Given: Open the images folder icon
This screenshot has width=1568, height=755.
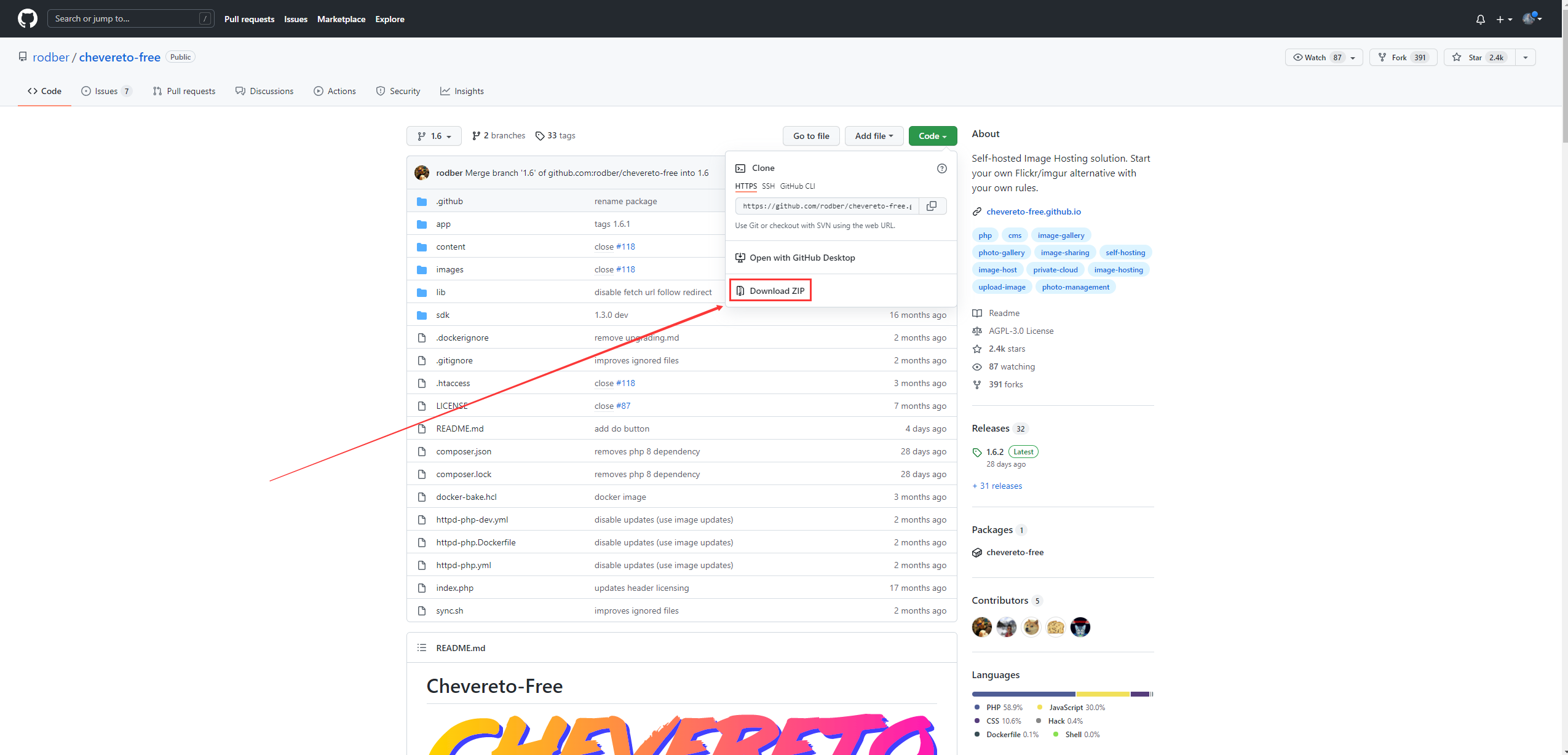Looking at the screenshot, I should [422, 270].
